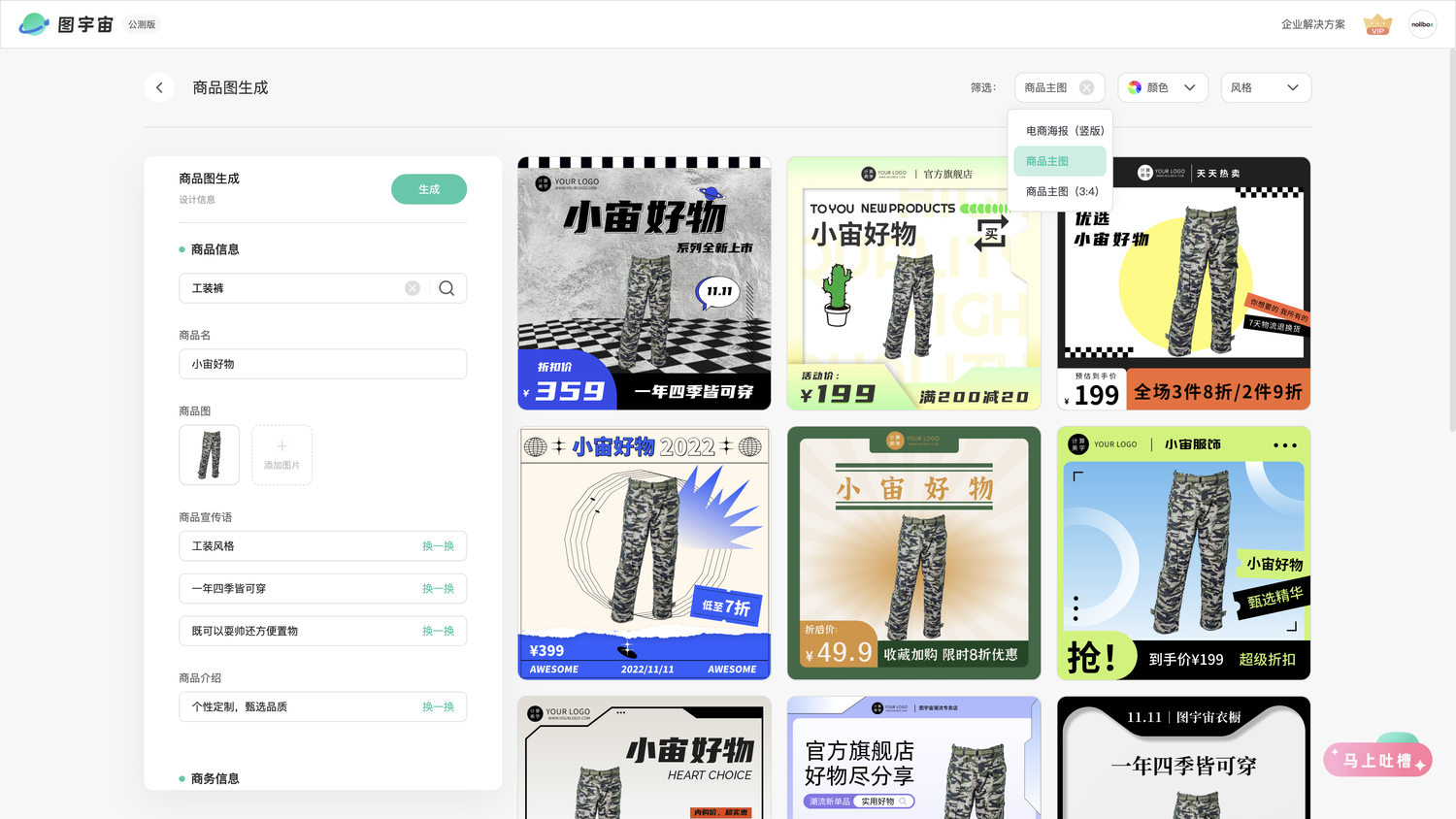Select the 小宙好物 2022 blue template
The image size is (1456, 819).
tap(645, 553)
